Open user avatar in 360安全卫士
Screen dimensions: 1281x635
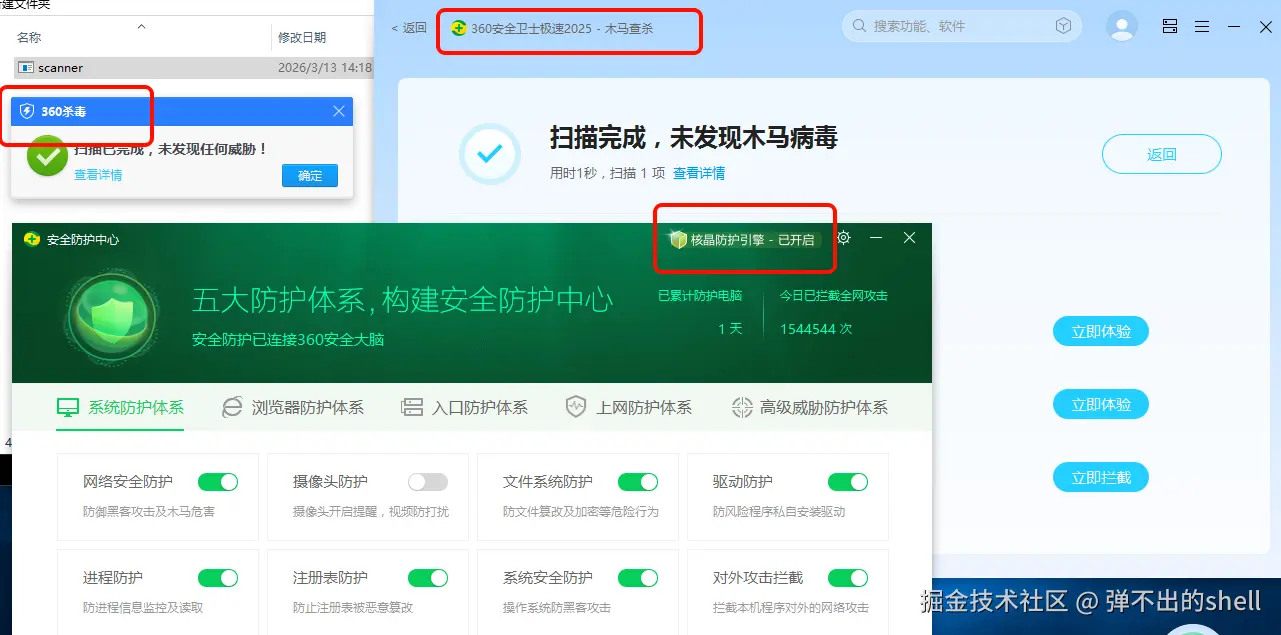pyautogui.click(x=1122, y=26)
